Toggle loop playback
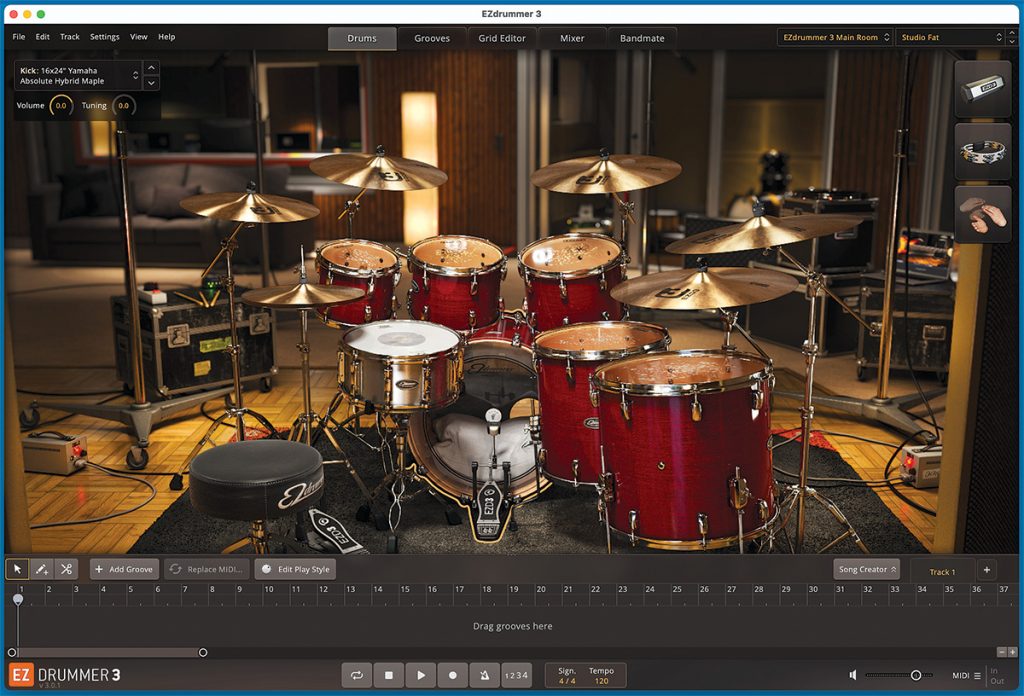The width and height of the screenshot is (1024, 696). (357, 675)
